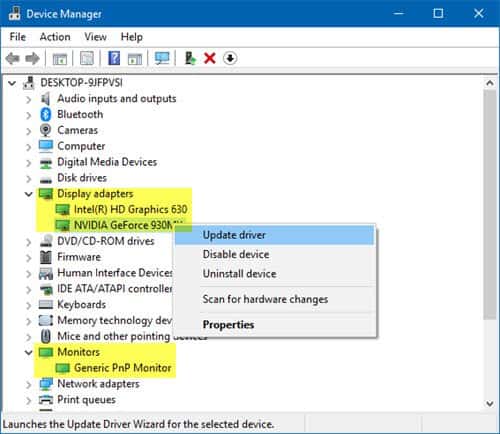Expand the Audio inputs and outputs chevron
500x434 pixels.
tap(29, 99)
